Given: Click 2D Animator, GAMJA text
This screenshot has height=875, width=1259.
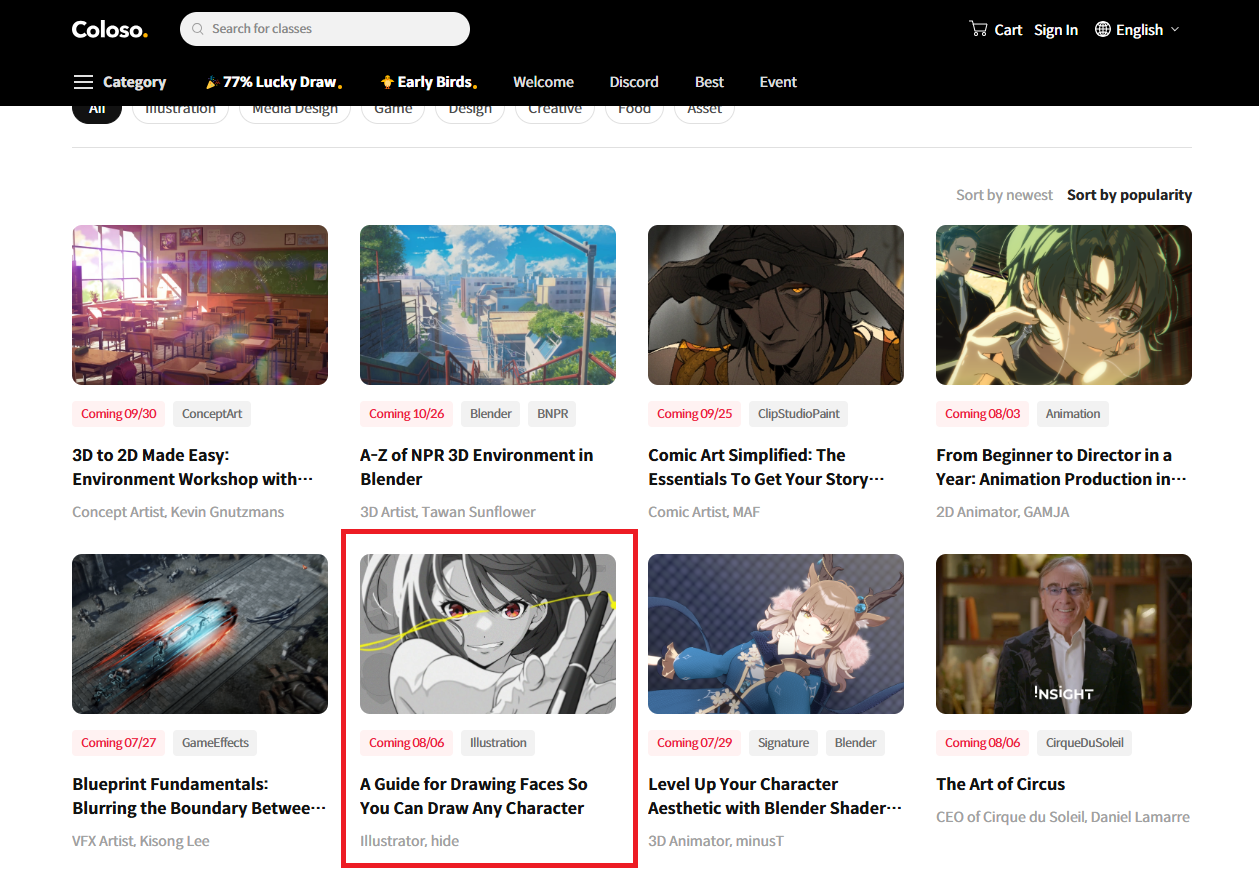Looking at the screenshot, I should click(x=1002, y=512).
